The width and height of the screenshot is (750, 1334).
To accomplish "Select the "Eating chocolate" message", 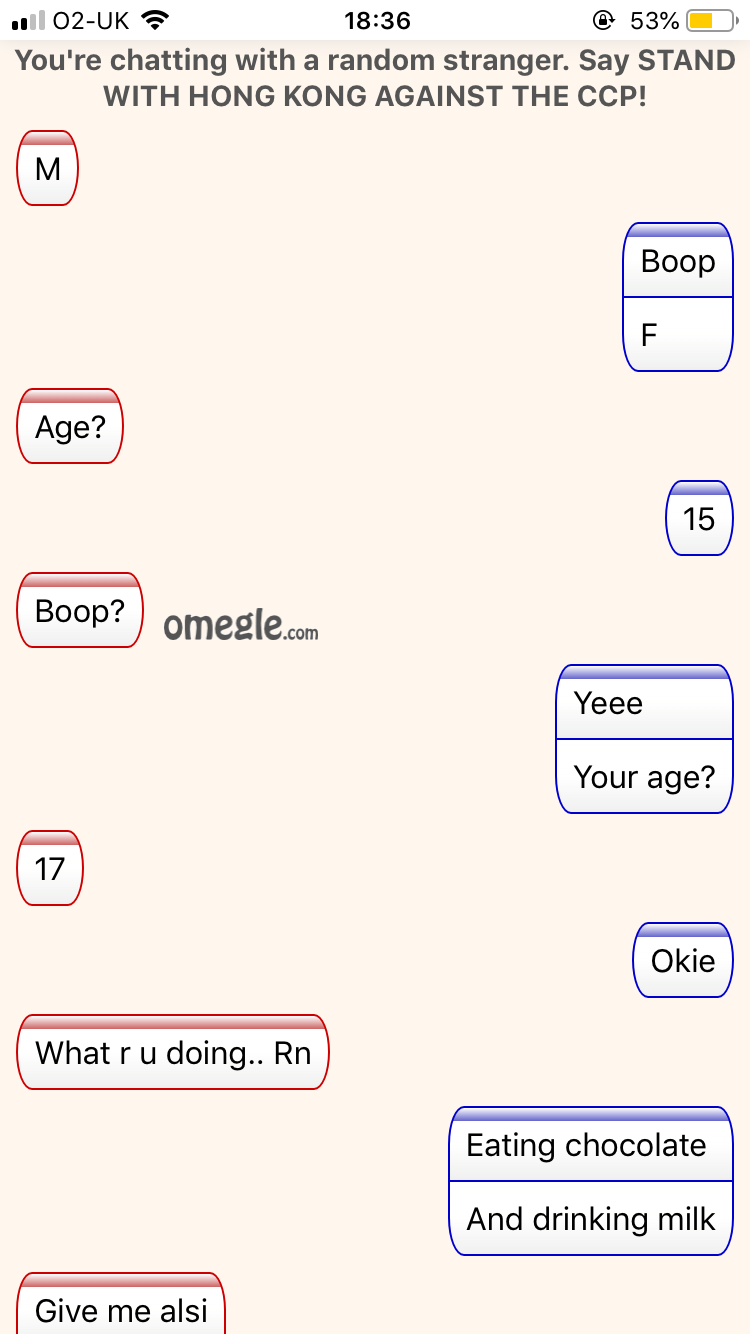I will pos(592,1145).
